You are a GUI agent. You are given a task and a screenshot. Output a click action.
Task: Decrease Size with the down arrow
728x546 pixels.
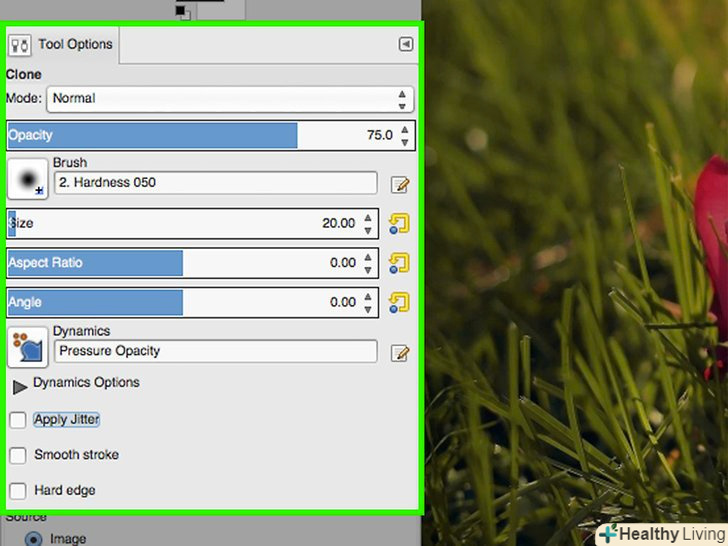pos(368,230)
